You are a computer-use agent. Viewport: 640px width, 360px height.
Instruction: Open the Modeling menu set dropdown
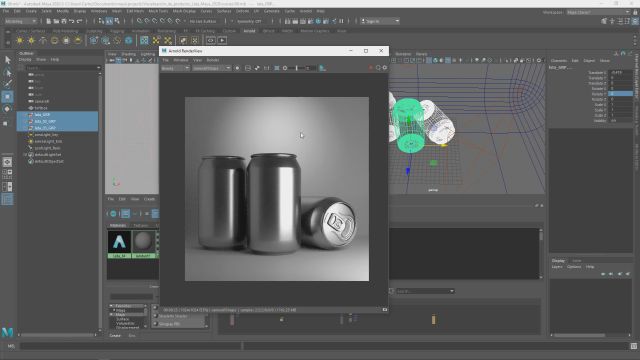coord(20,21)
